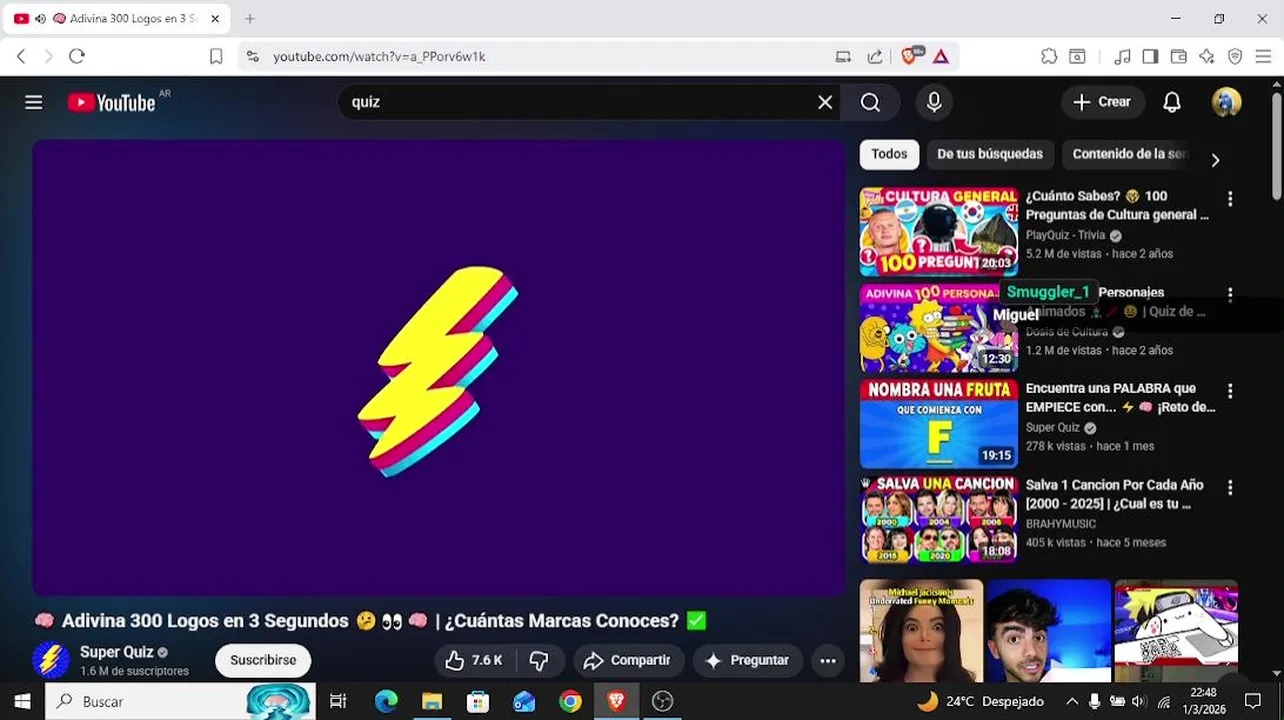This screenshot has height=720, width=1284.
Task: Open the Windows Start menu
Action: 22,701
